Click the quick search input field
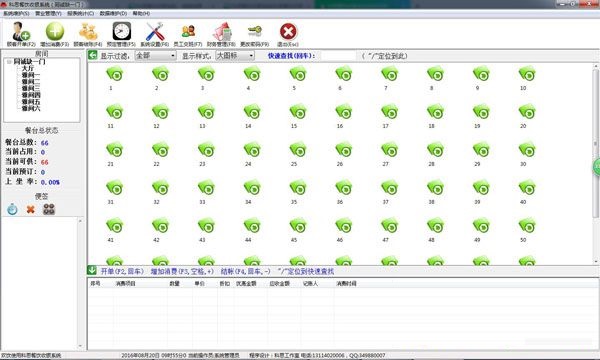Image resolution: width=600 pixels, height=360 pixels. 338,56
